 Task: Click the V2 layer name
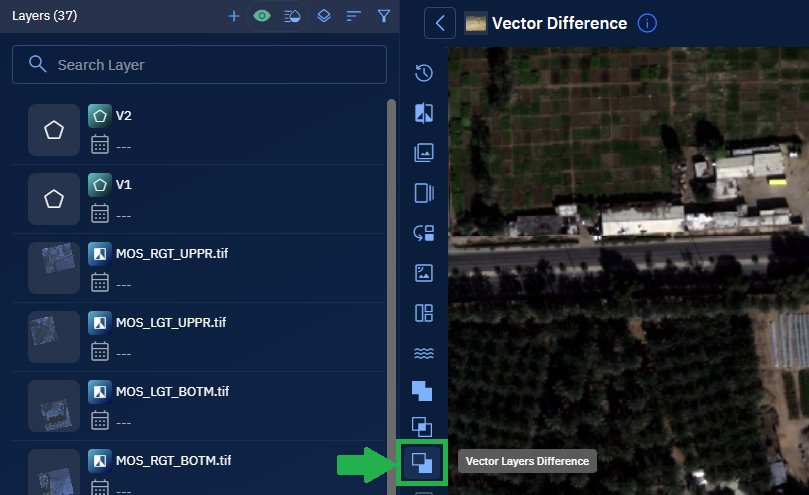pos(124,116)
